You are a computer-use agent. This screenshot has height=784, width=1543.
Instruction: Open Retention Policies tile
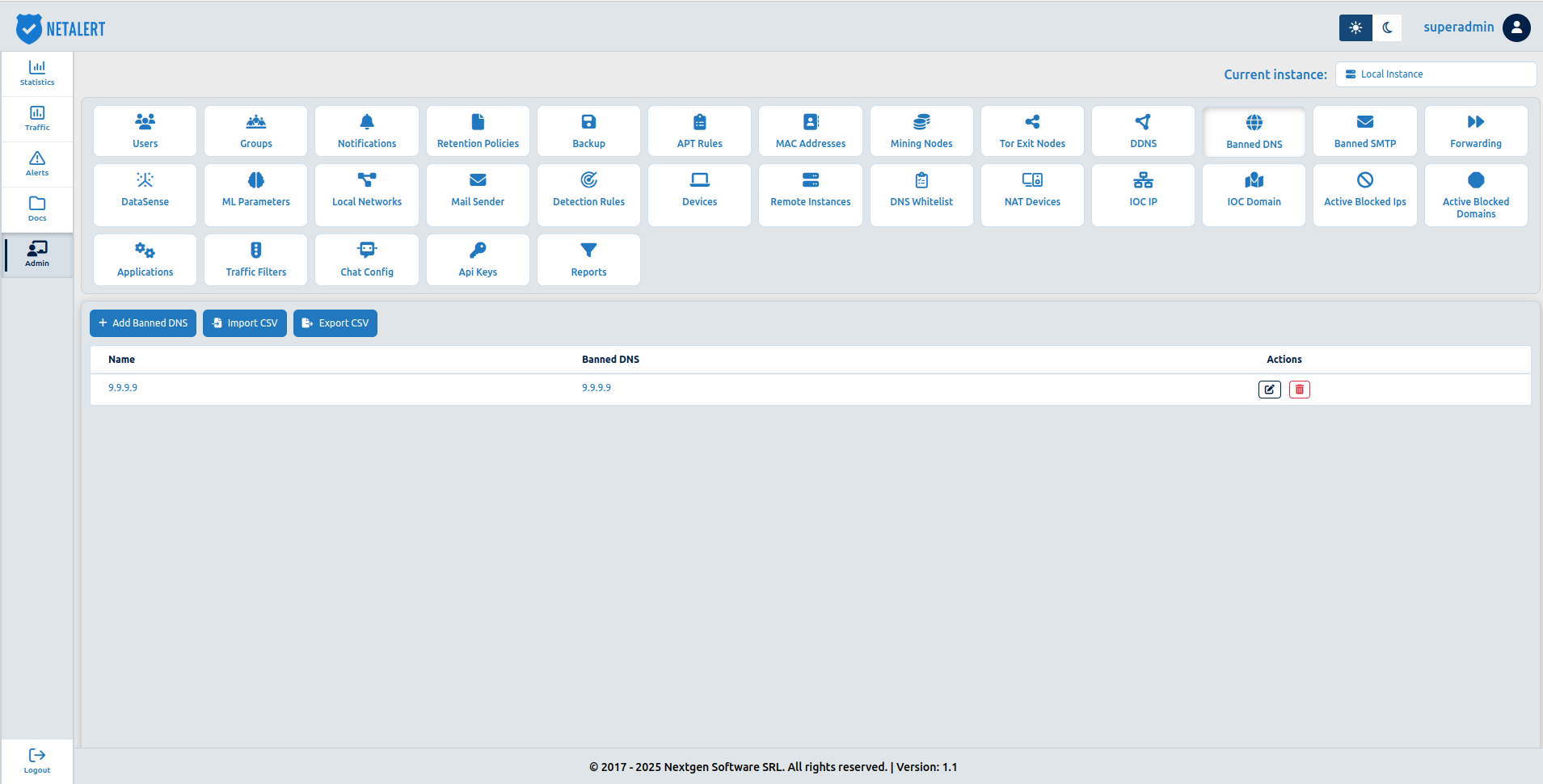478,131
